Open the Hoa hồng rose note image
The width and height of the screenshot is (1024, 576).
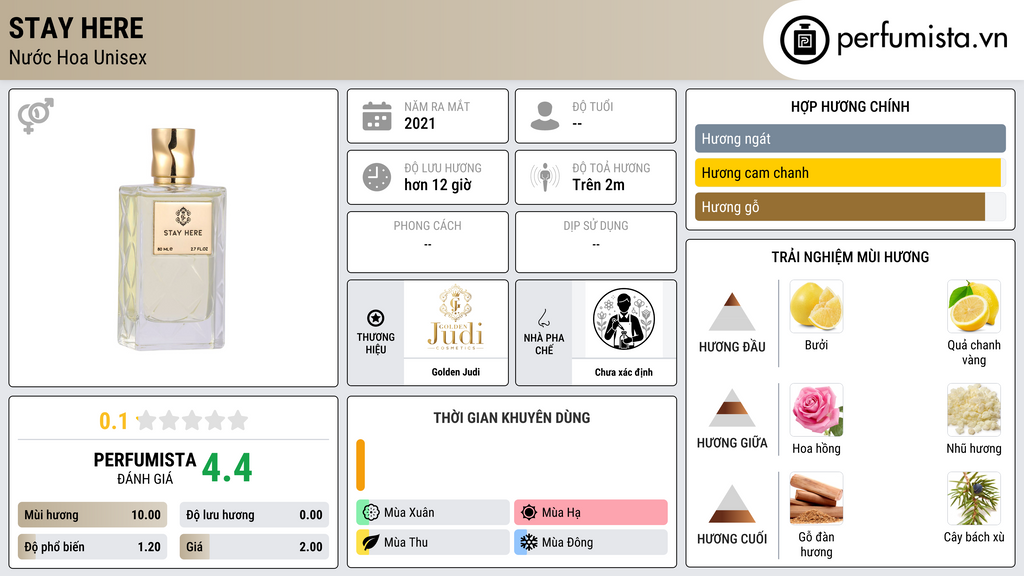click(816, 409)
